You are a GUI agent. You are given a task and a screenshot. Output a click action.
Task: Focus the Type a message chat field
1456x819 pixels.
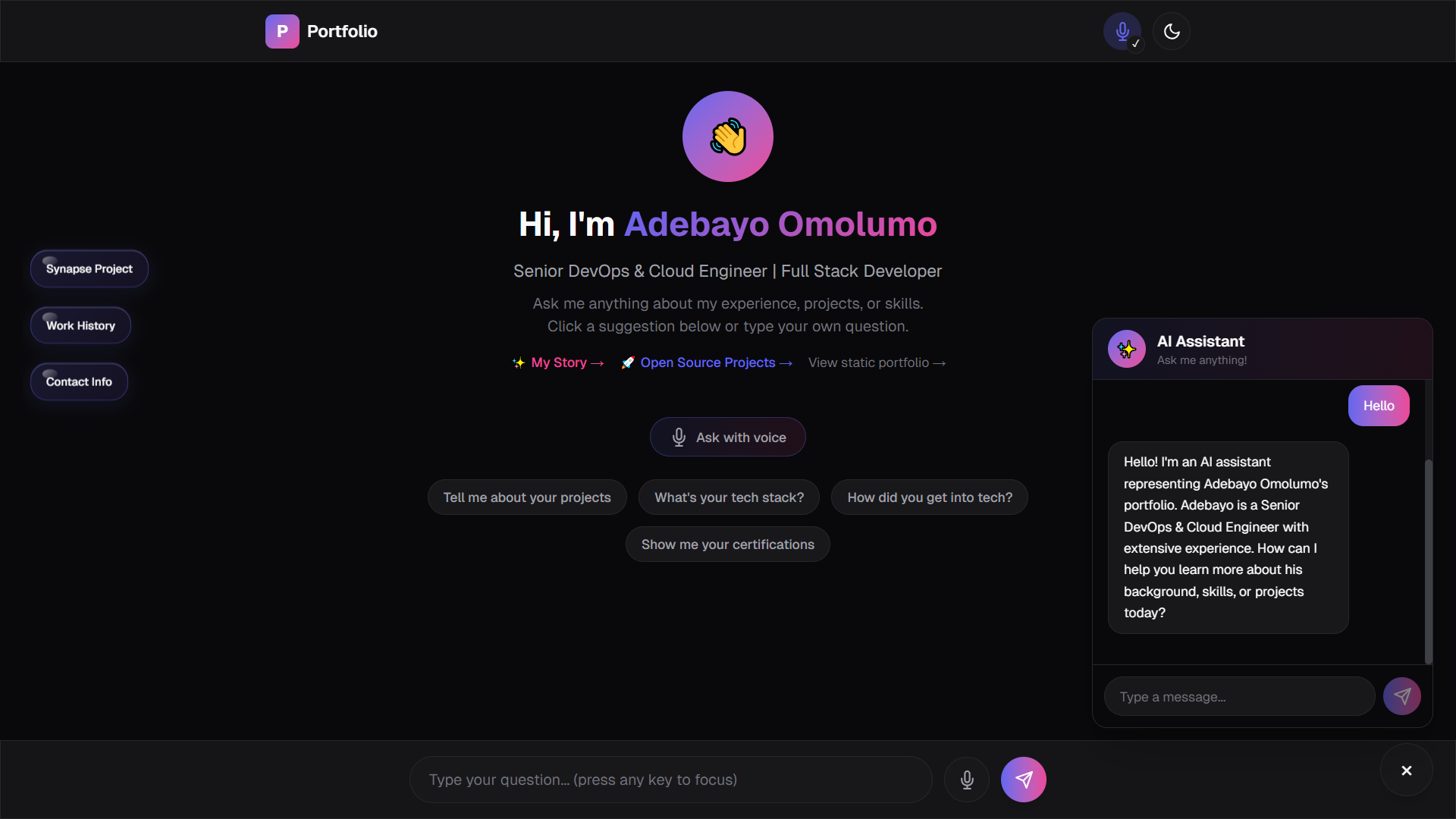pos(1240,696)
